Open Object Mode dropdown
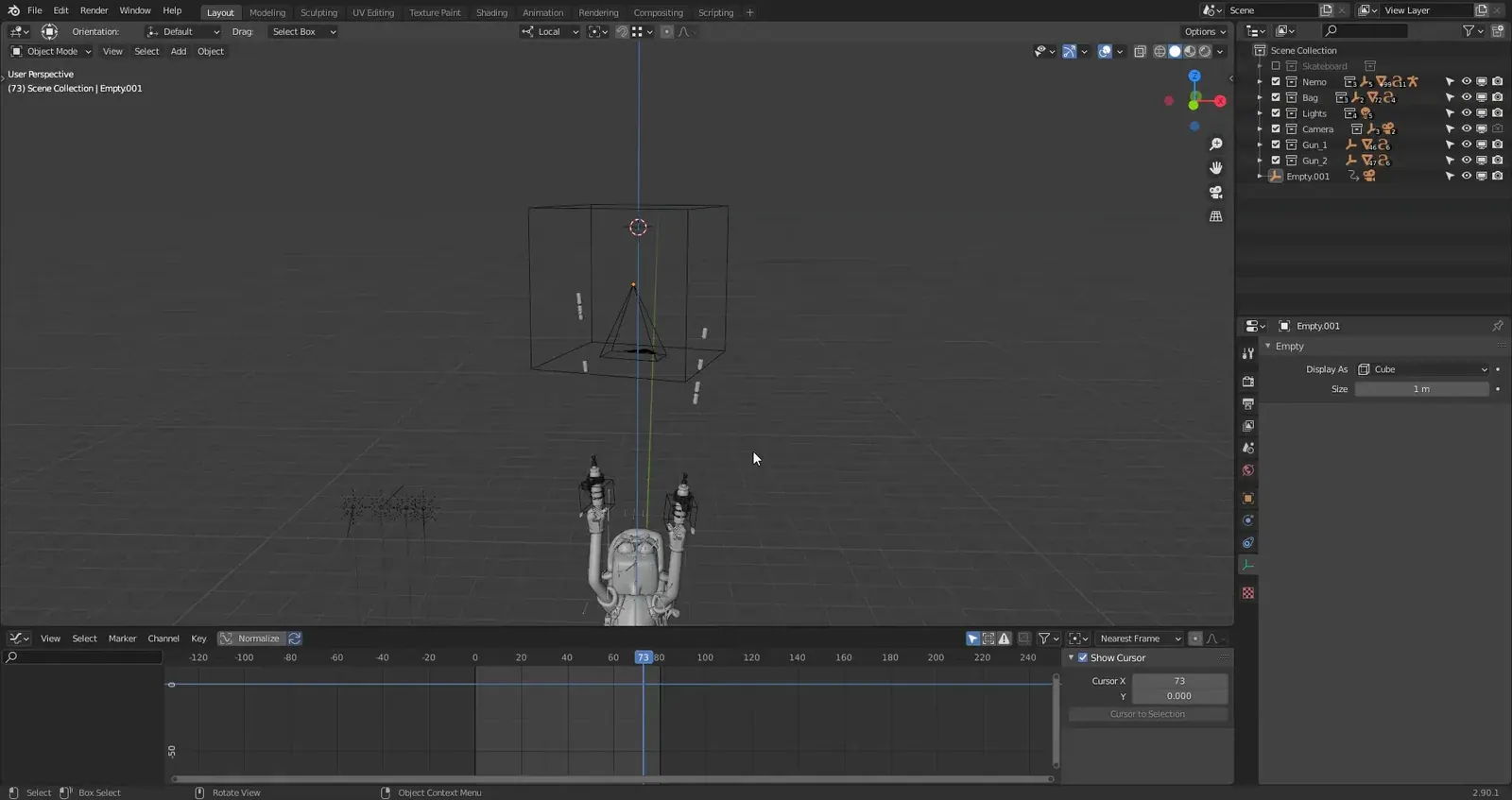The height and width of the screenshot is (800, 1512). [51, 51]
